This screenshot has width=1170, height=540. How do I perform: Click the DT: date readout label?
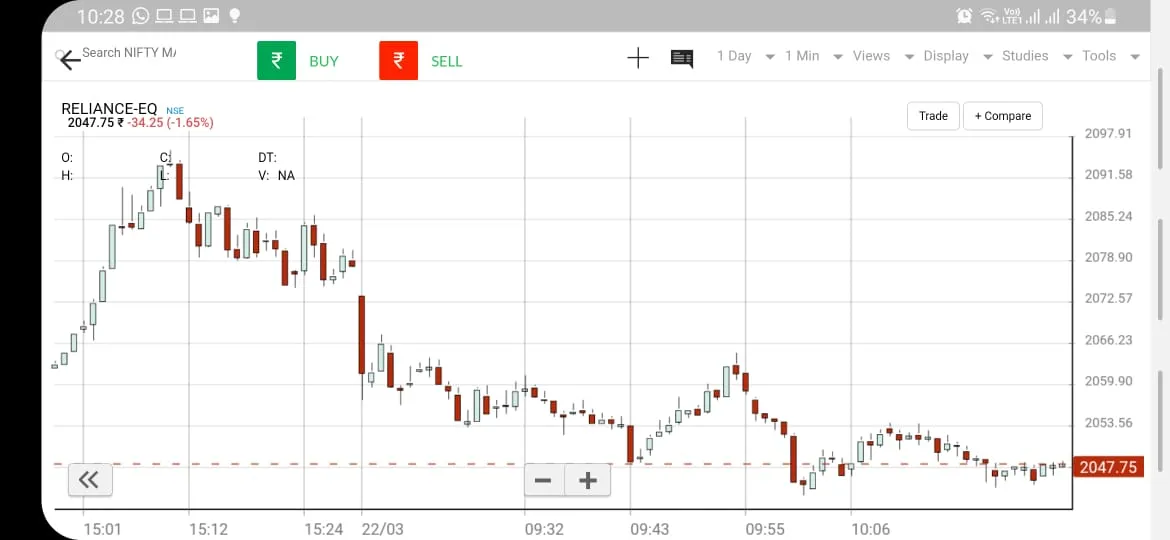point(267,157)
